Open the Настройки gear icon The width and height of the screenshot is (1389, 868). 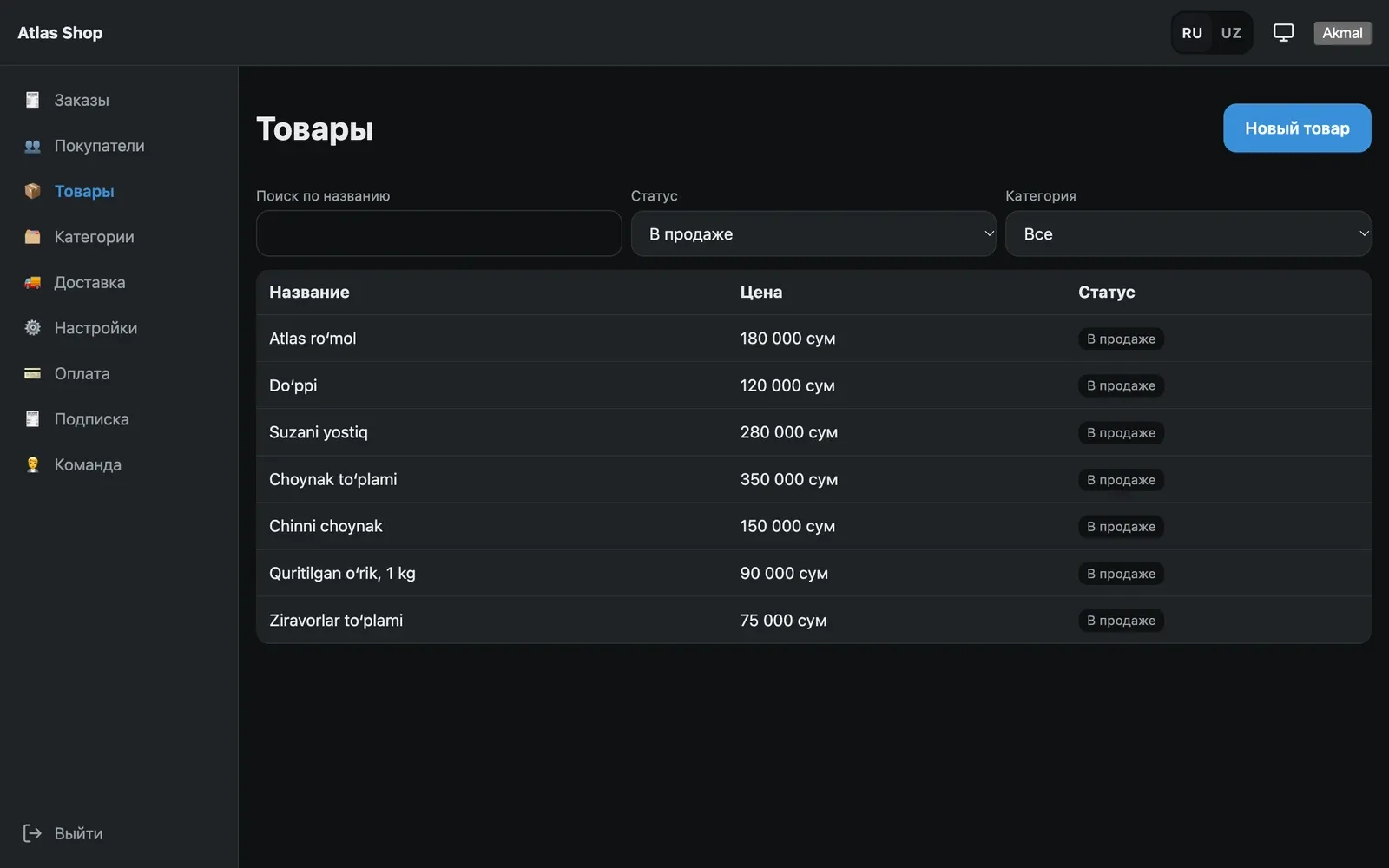click(x=32, y=328)
